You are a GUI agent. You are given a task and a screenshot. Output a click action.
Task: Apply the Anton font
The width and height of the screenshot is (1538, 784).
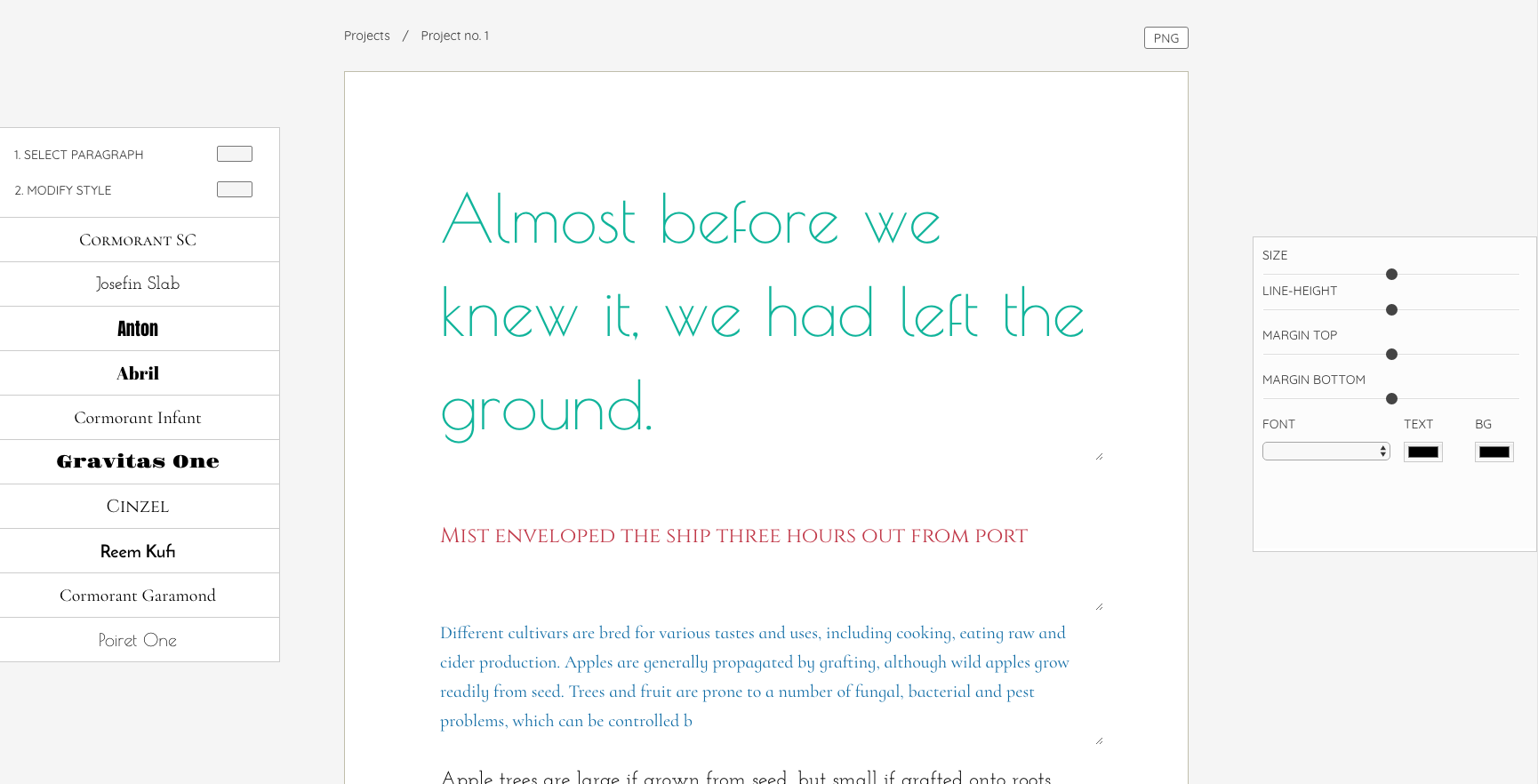coord(138,329)
